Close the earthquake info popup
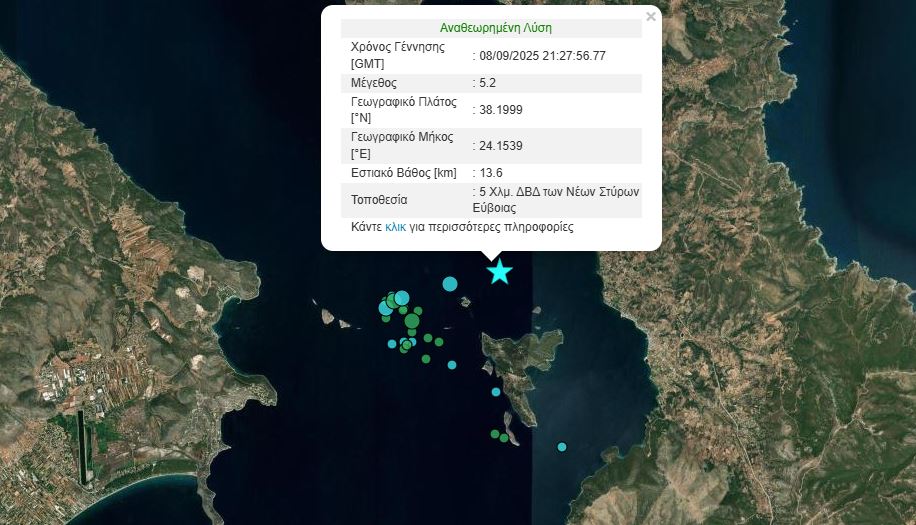Viewport: 916px width, 525px height. point(651,16)
